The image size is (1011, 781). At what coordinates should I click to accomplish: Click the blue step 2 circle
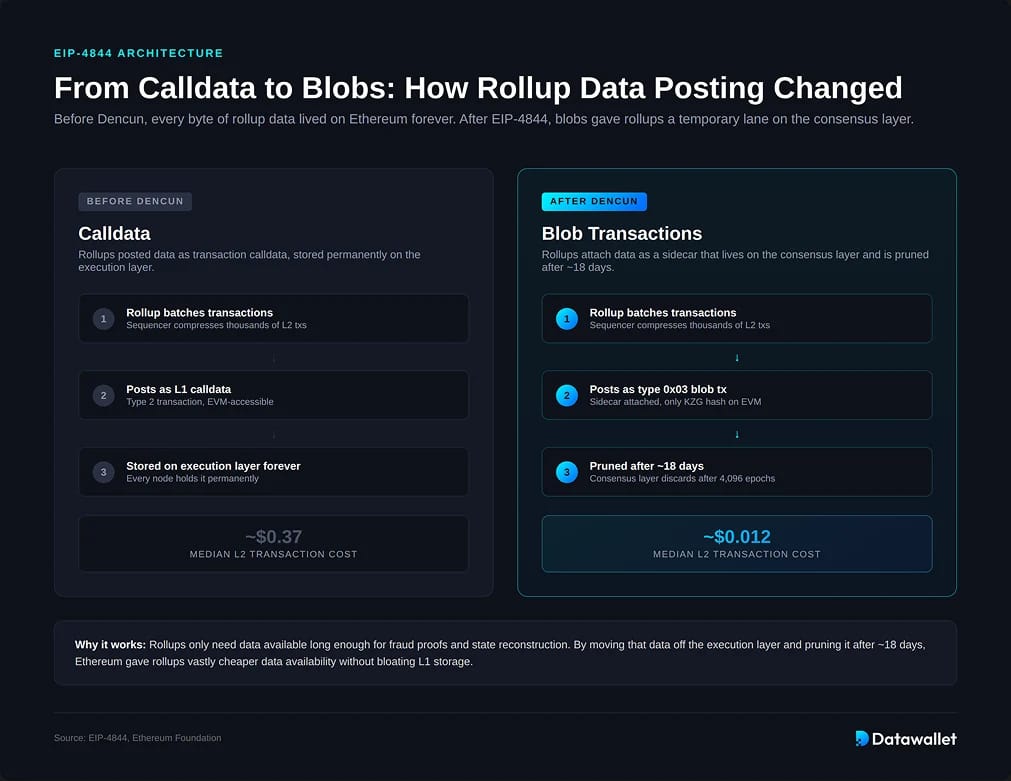[x=567, y=395]
